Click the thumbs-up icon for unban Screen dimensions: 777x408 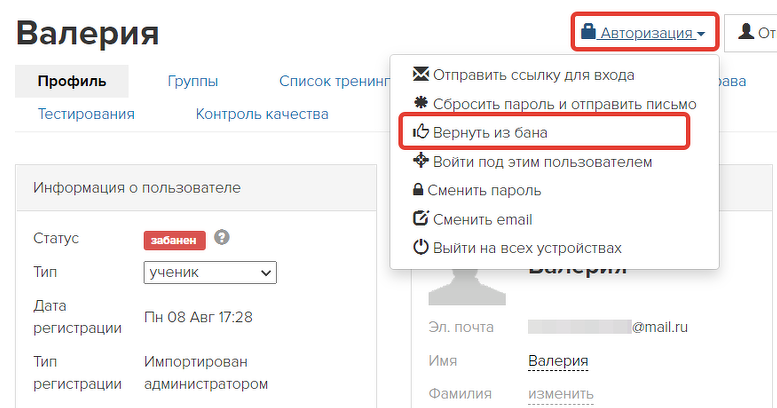(x=421, y=131)
